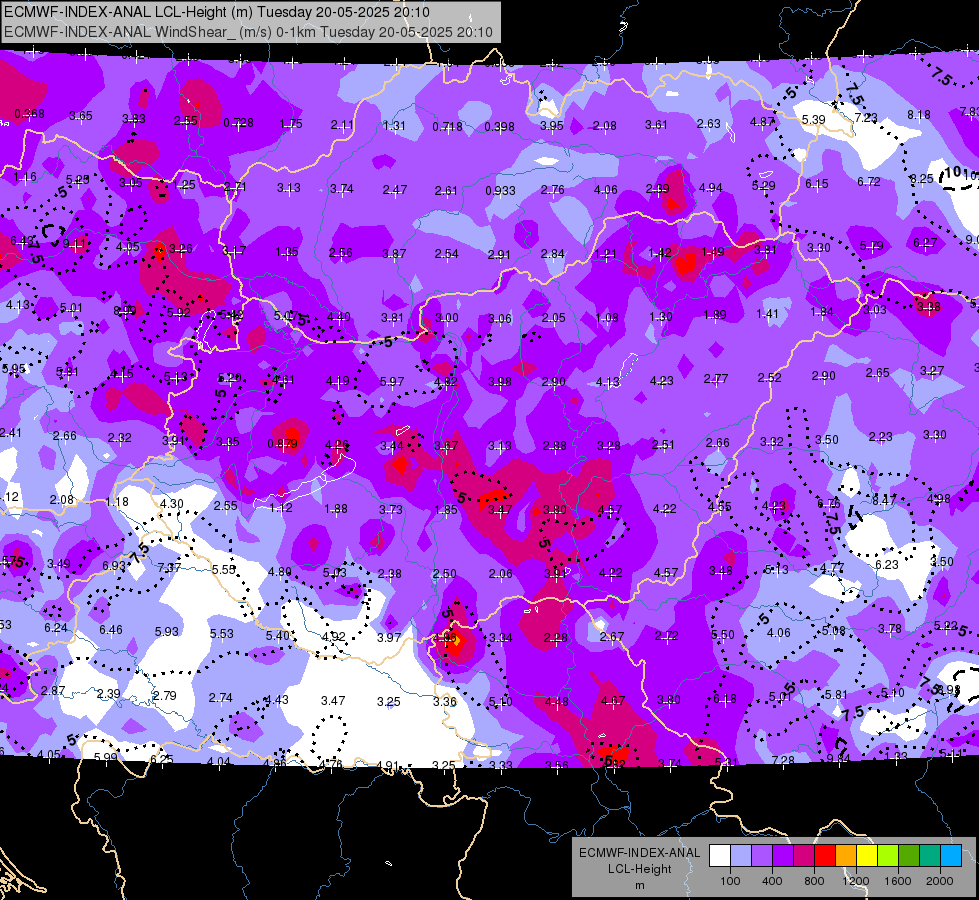This screenshot has height=900, width=979.
Task: Click the legend title ECMWF-INDEX-ANAL
Action: coord(639,853)
